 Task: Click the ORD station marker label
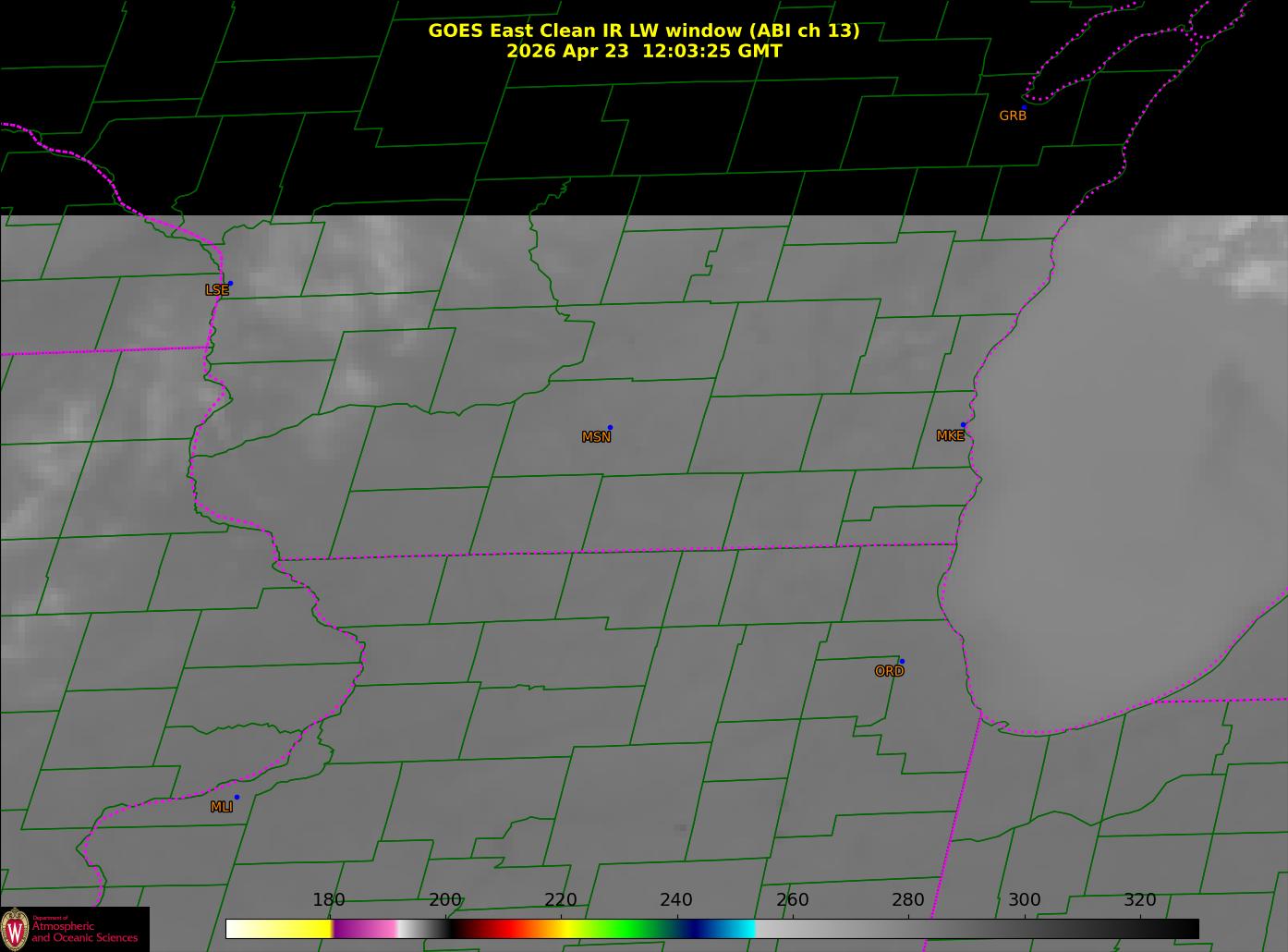pyautogui.click(x=889, y=671)
